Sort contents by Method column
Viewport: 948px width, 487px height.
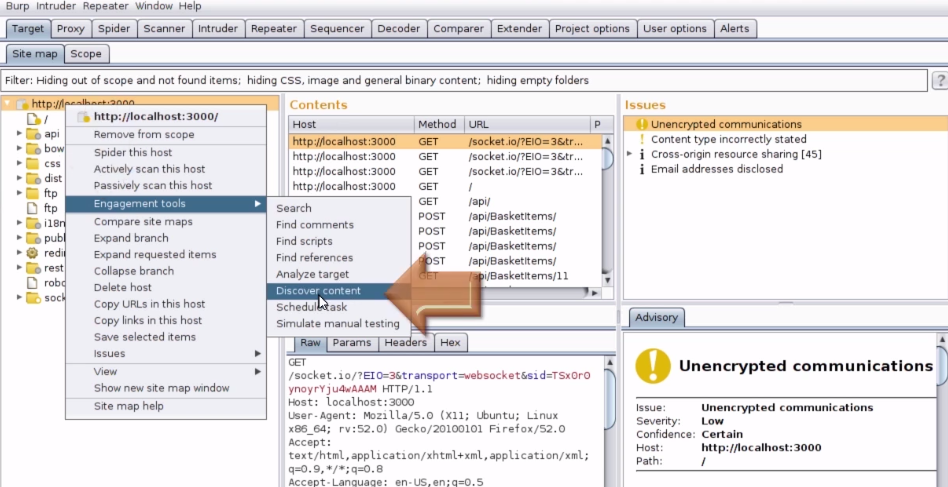click(439, 124)
